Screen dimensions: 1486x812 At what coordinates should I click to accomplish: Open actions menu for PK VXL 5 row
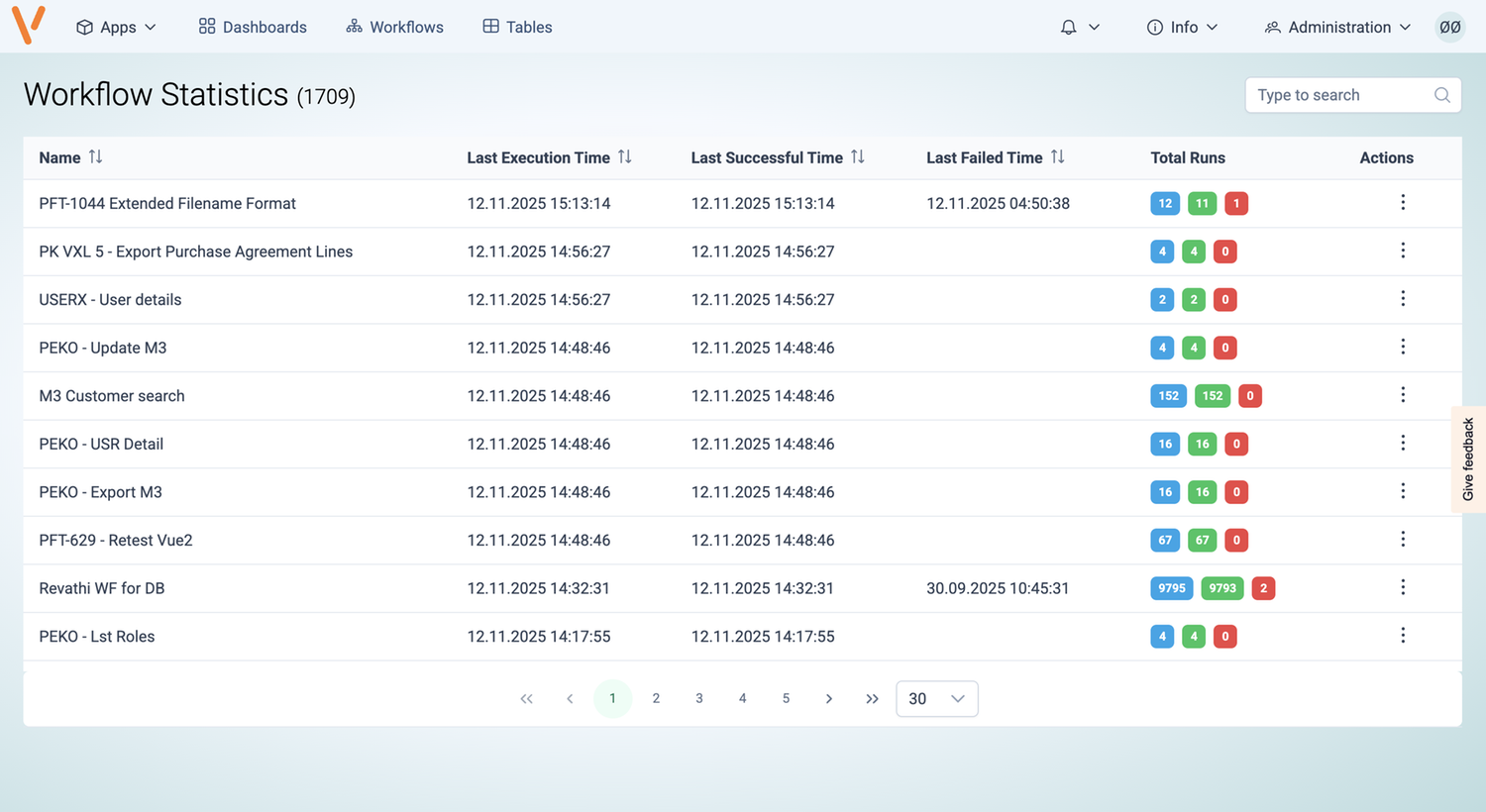click(1403, 251)
